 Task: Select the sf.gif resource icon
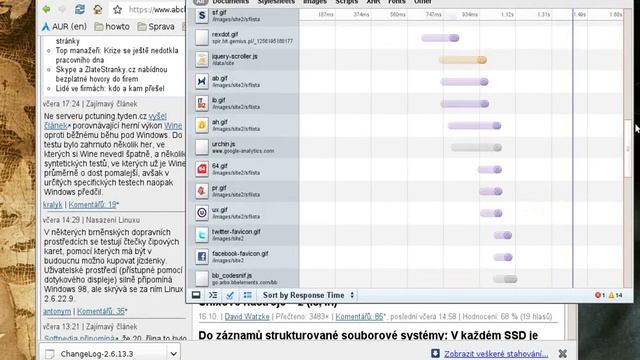click(x=202, y=16)
